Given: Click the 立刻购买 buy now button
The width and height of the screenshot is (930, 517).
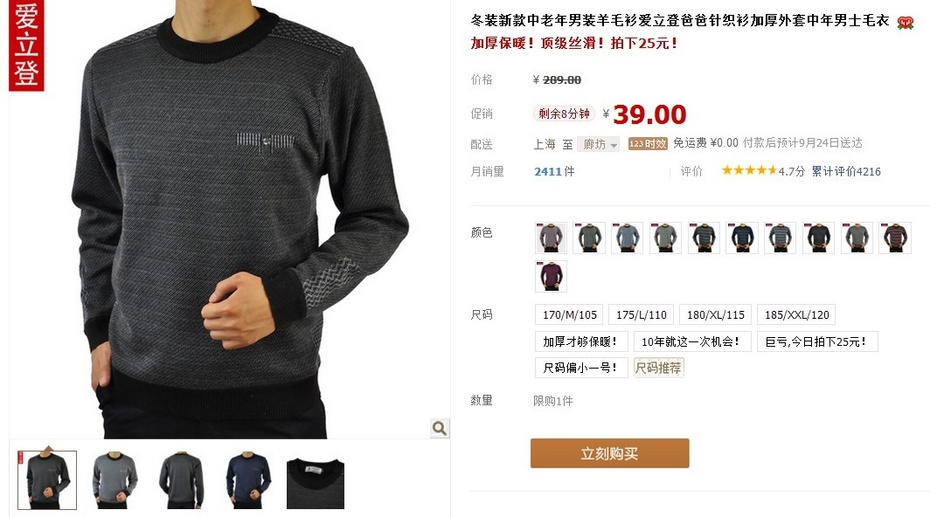Looking at the screenshot, I should pyautogui.click(x=610, y=454).
